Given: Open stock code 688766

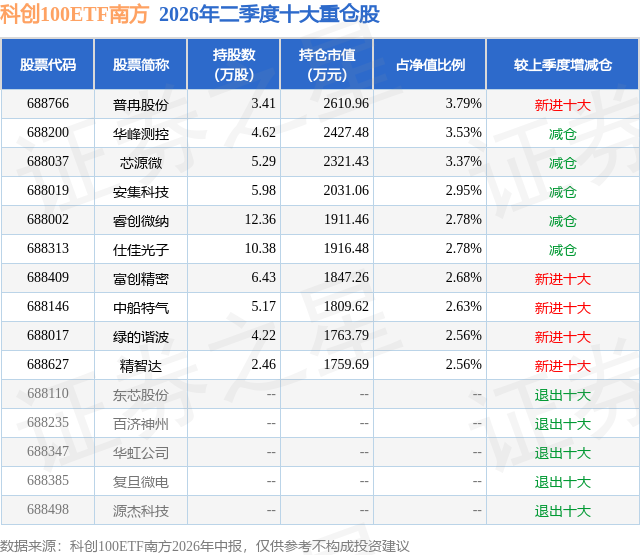Looking at the screenshot, I should (x=48, y=104).
